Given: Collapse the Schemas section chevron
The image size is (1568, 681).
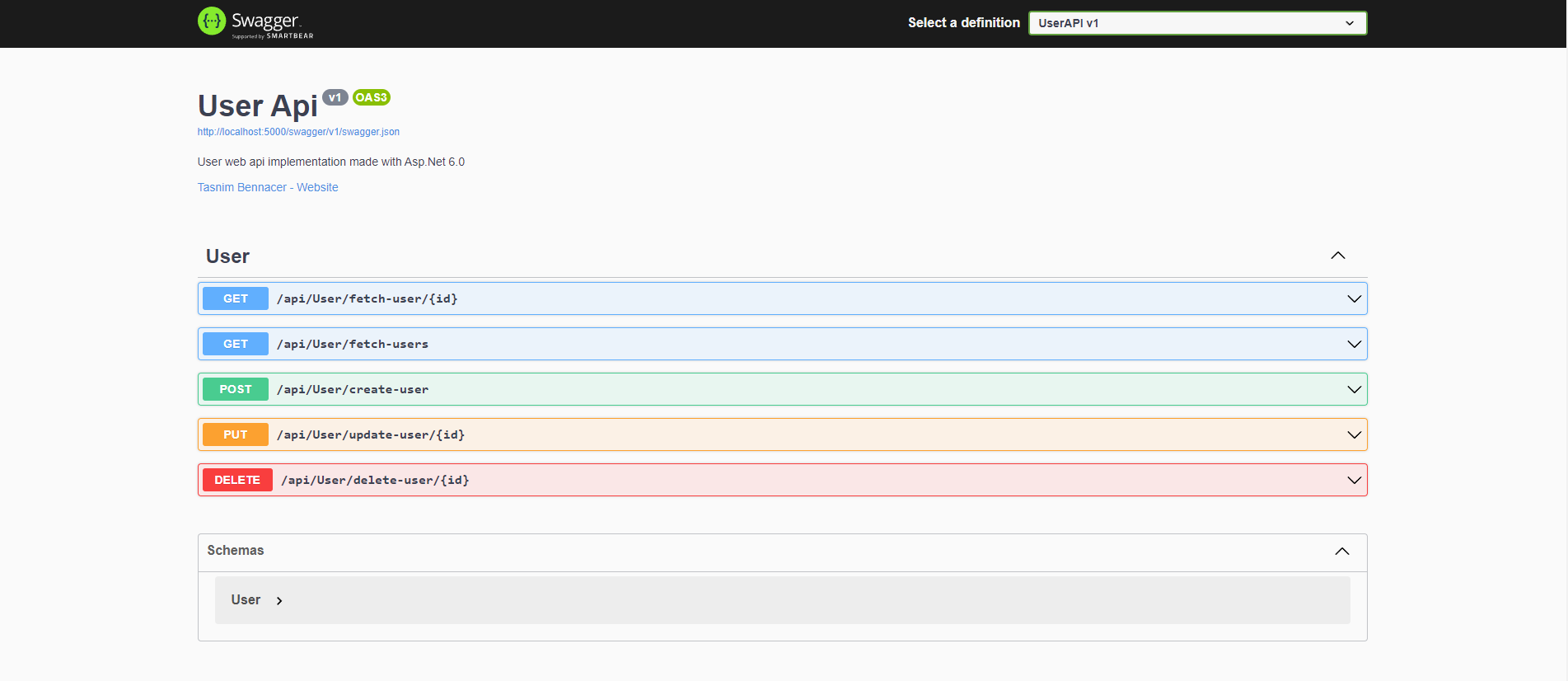Looking at the screenshot, I should [1342, 551].
